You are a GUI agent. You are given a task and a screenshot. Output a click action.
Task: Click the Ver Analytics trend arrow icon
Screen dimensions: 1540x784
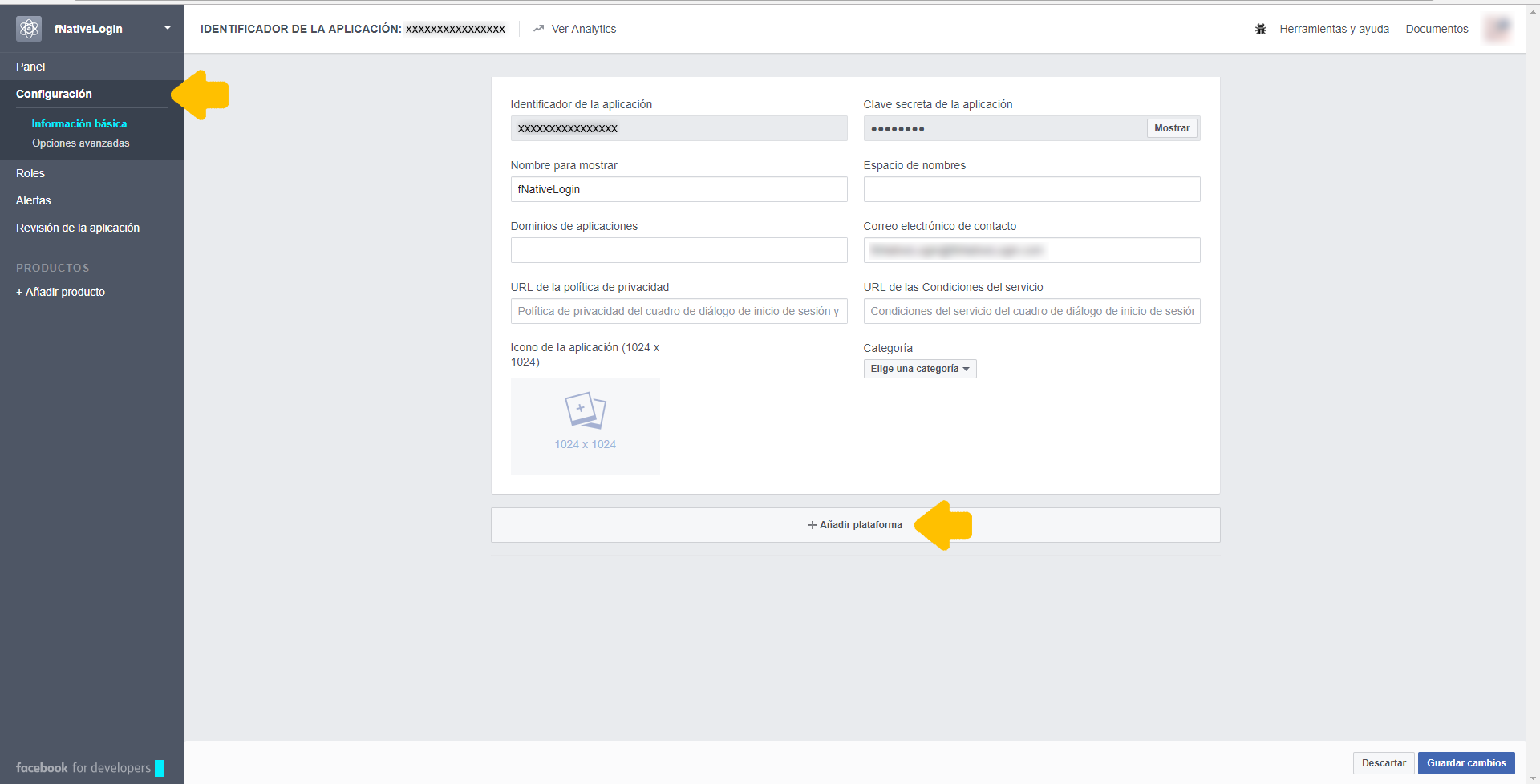click(538, 29)
